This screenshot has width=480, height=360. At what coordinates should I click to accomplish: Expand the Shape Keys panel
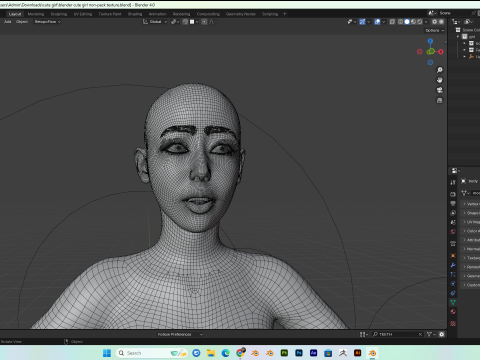point(470,213)
